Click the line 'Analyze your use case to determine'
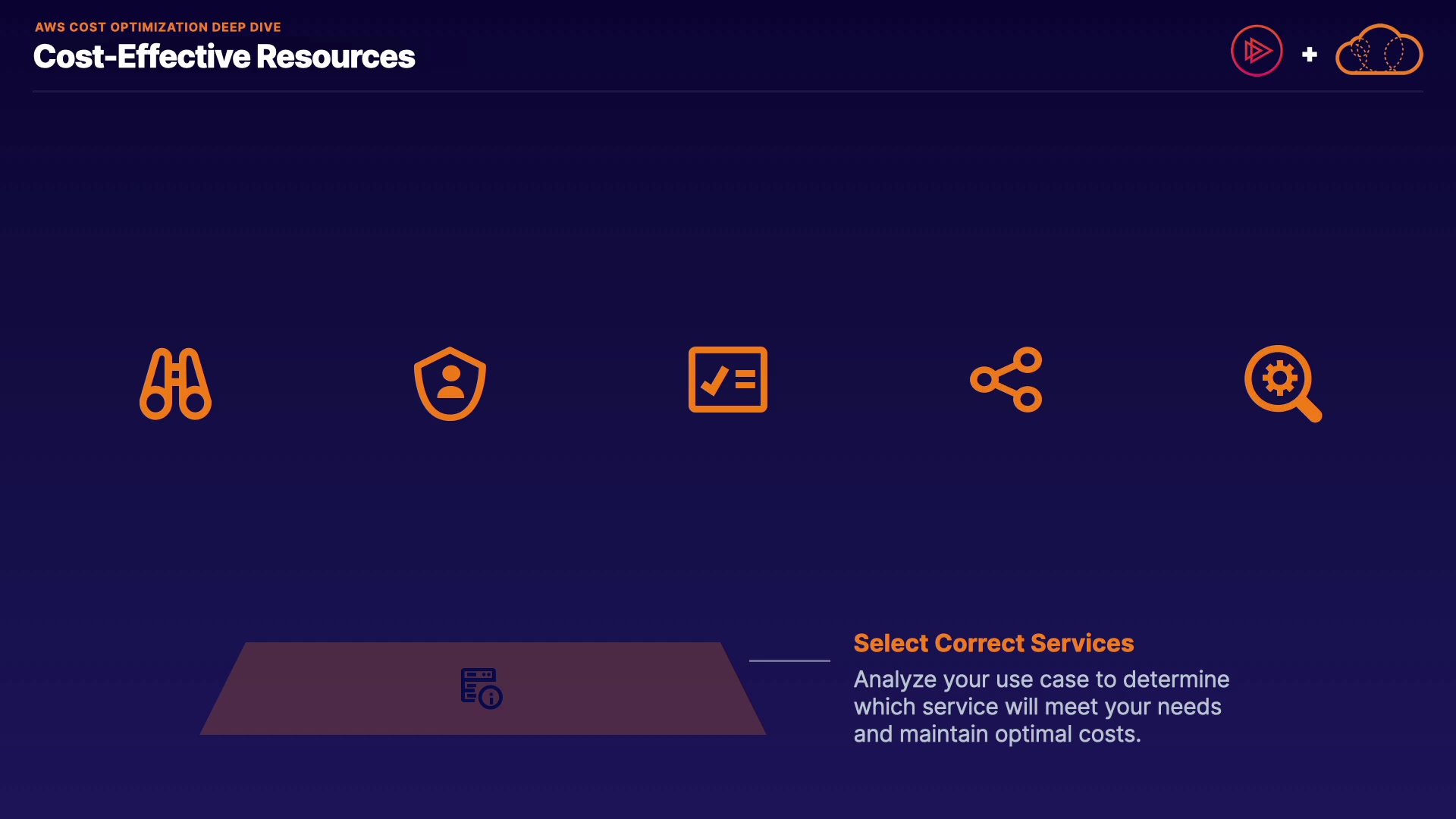The height and width of the screenshot is (819, 1456). tap(1041, 679)
